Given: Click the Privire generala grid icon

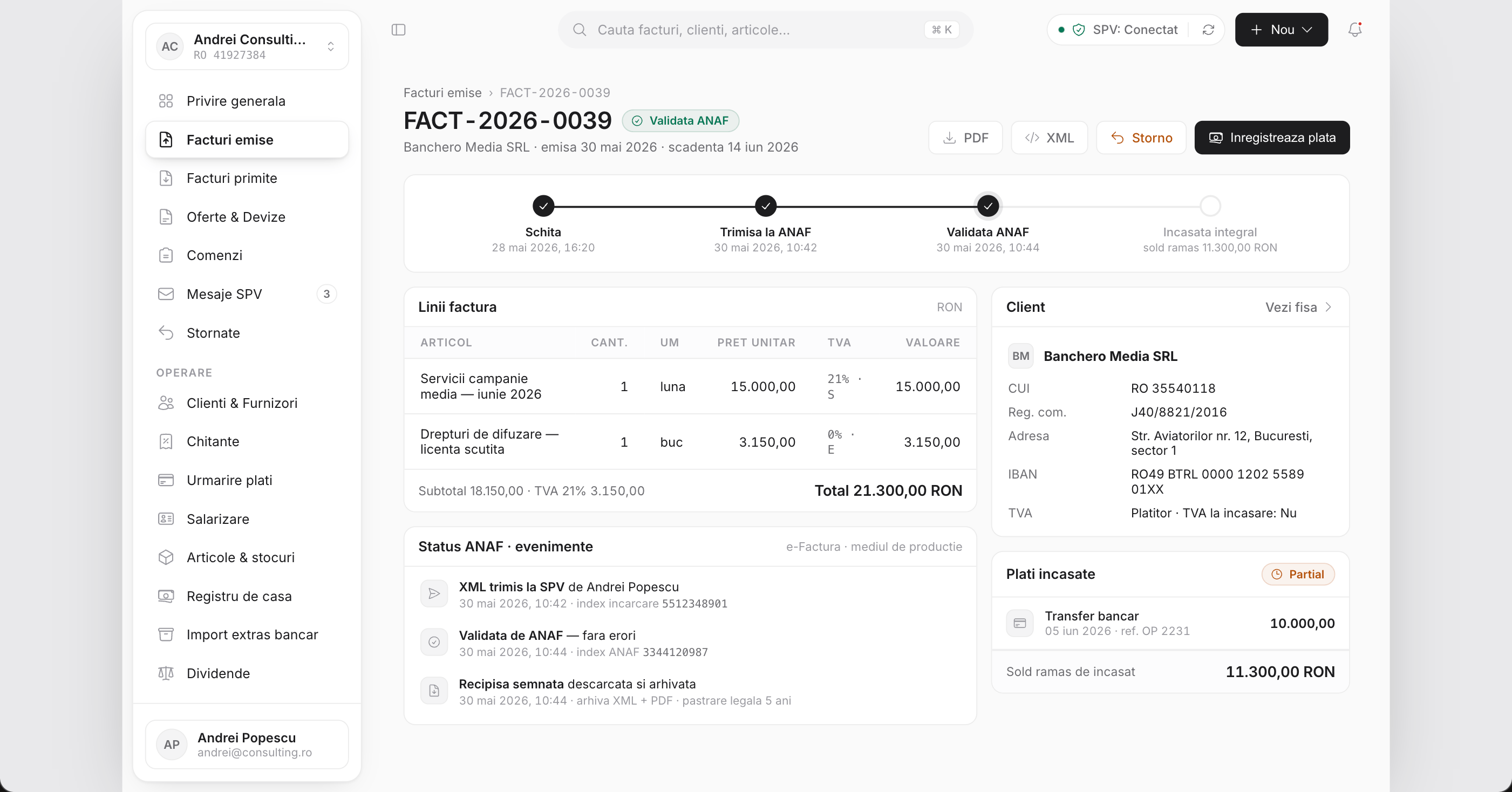Looking at the screenshot, I should point(166,101).
